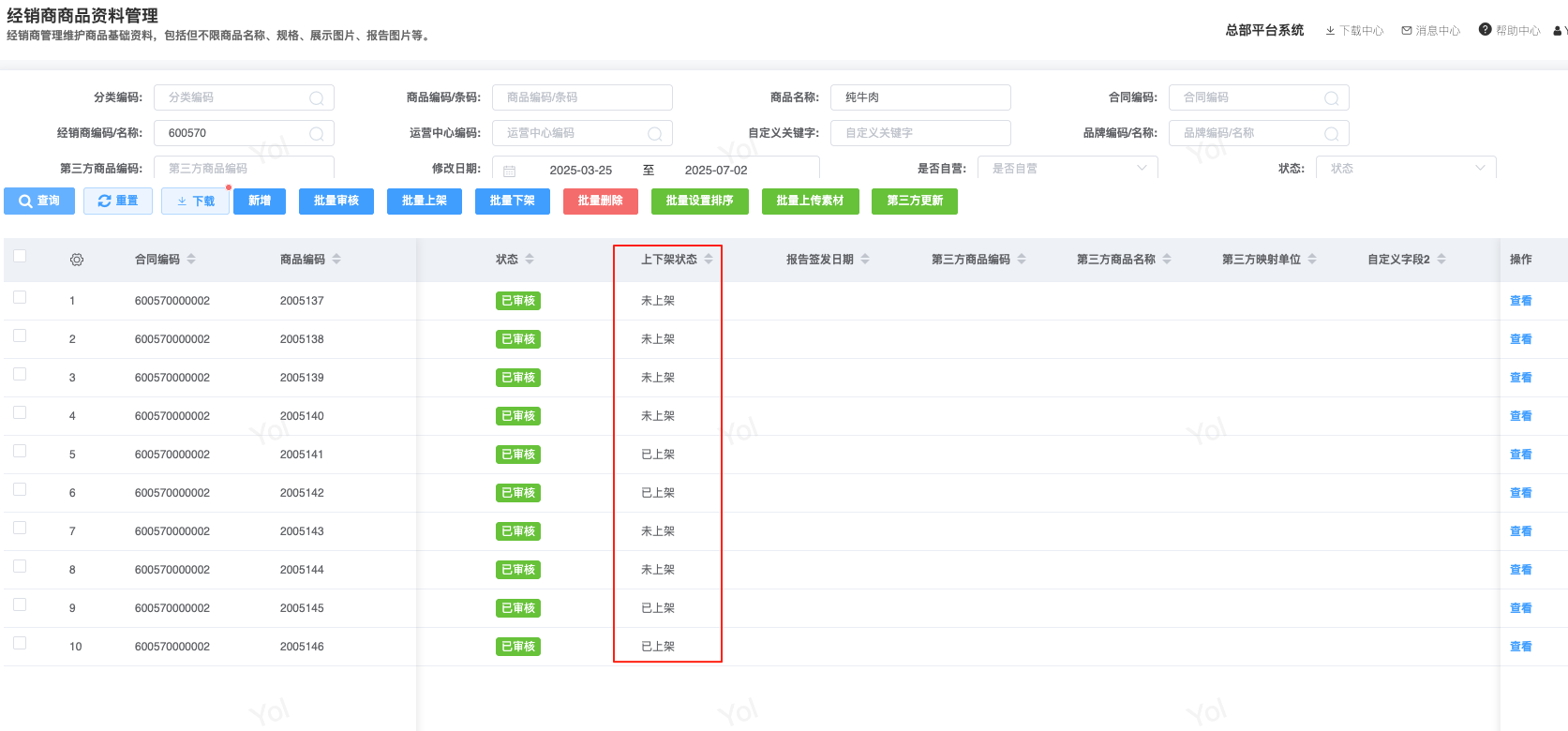This screenshot has height=731, width=1568.
Task: Click the column settings gear icon
Action: [77, 260]
